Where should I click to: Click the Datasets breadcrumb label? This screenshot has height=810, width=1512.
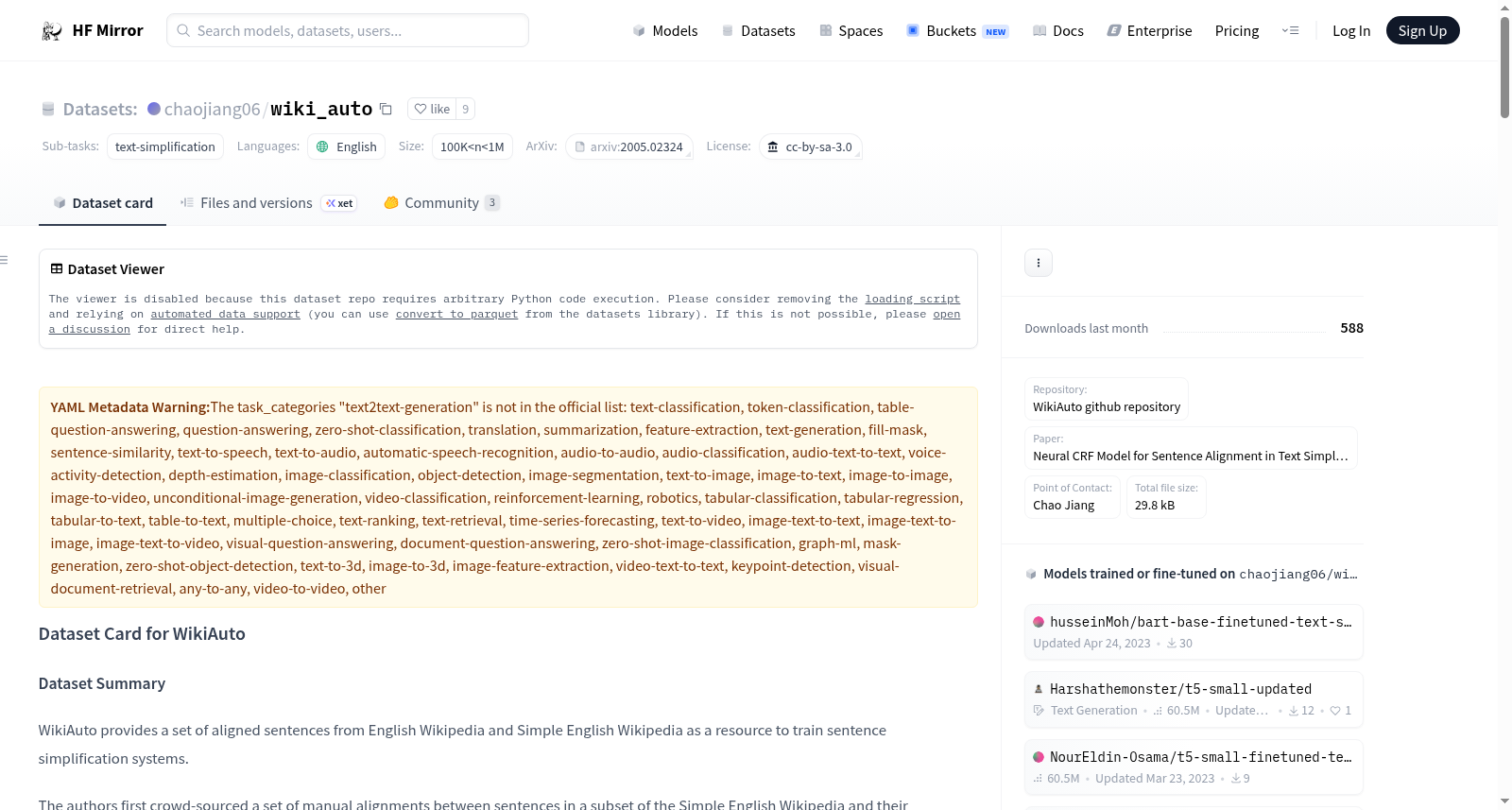coord(100,109)
